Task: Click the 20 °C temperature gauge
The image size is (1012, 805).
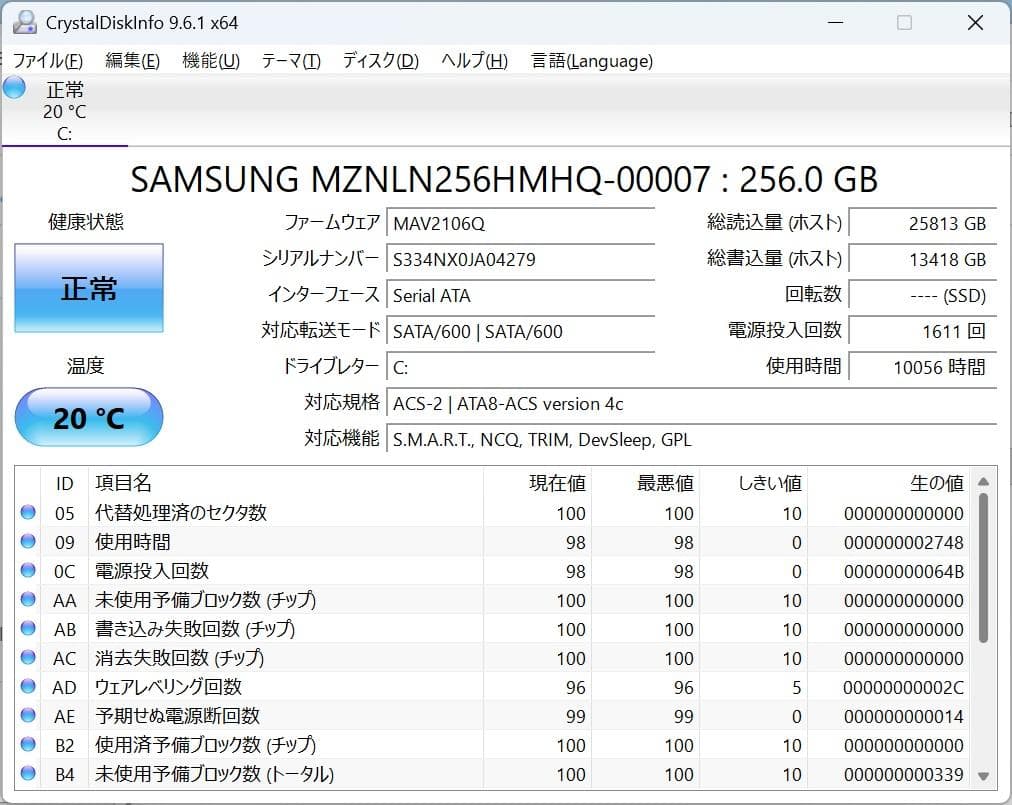Action: (88, 417)
